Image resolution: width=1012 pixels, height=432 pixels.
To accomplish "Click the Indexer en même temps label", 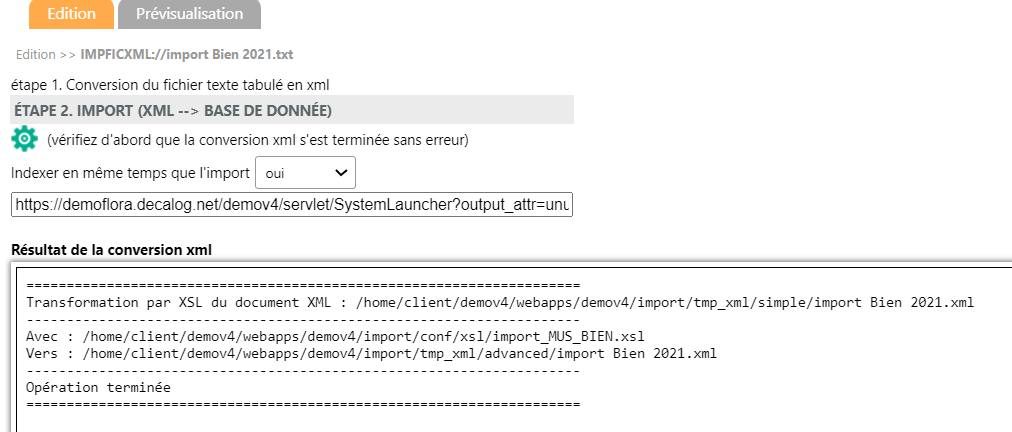I will tap(130, 173).
